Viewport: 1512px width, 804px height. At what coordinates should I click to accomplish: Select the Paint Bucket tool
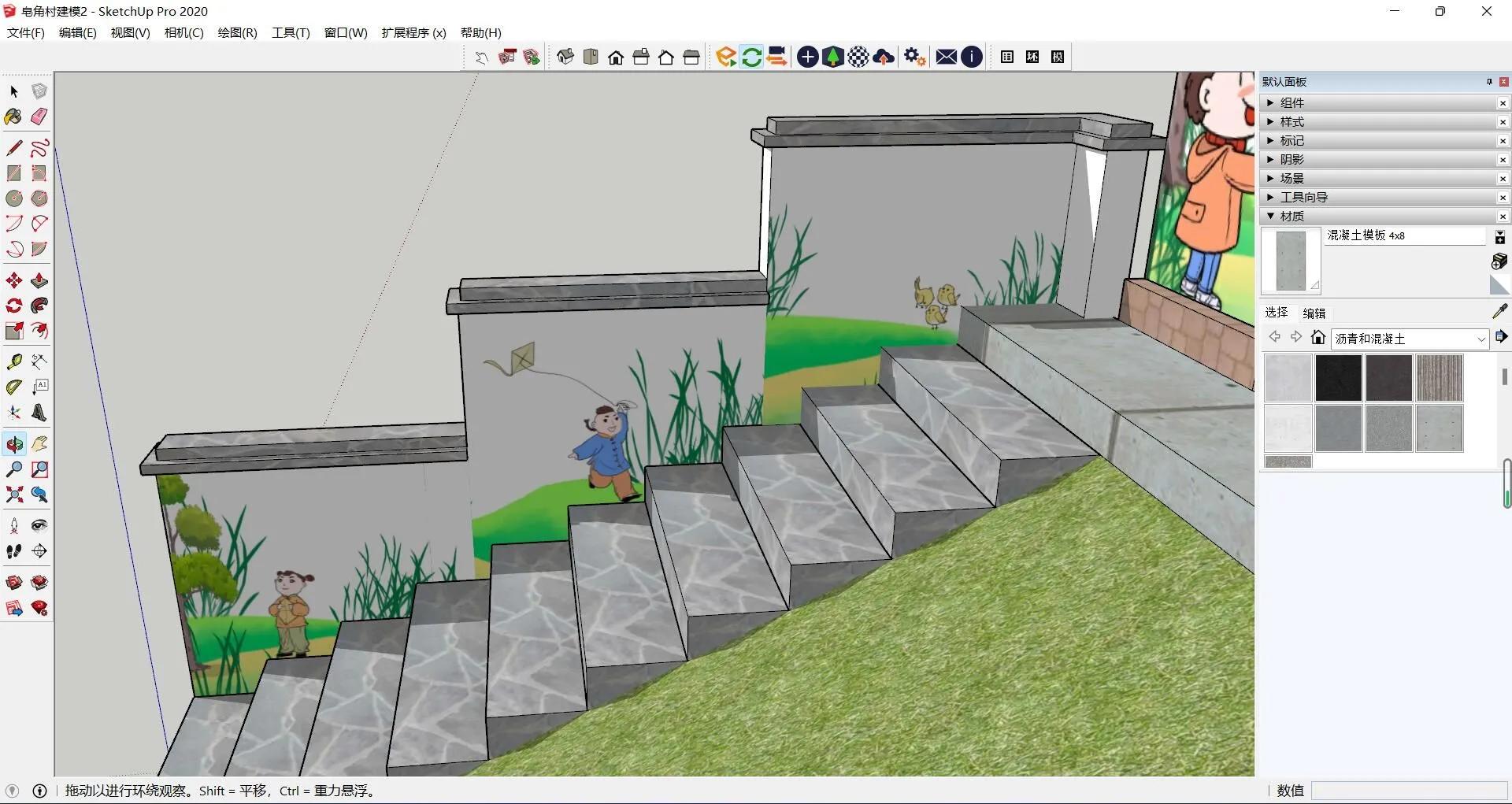tap(13, 117)
